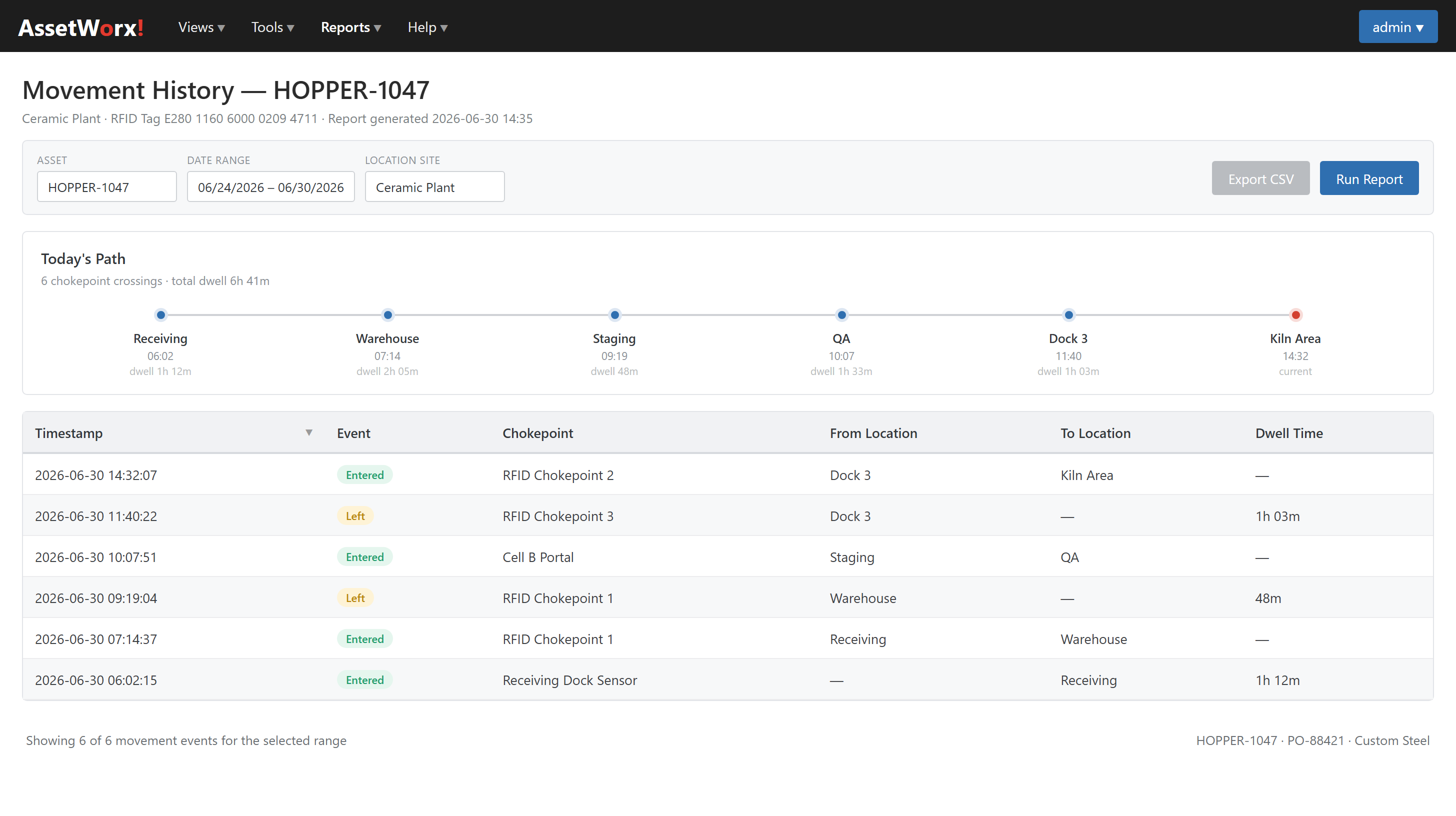Select the Staging path marker dot
Viewport: 1456px width, 816px height.
pyautogui.click(x=615, y=315)
